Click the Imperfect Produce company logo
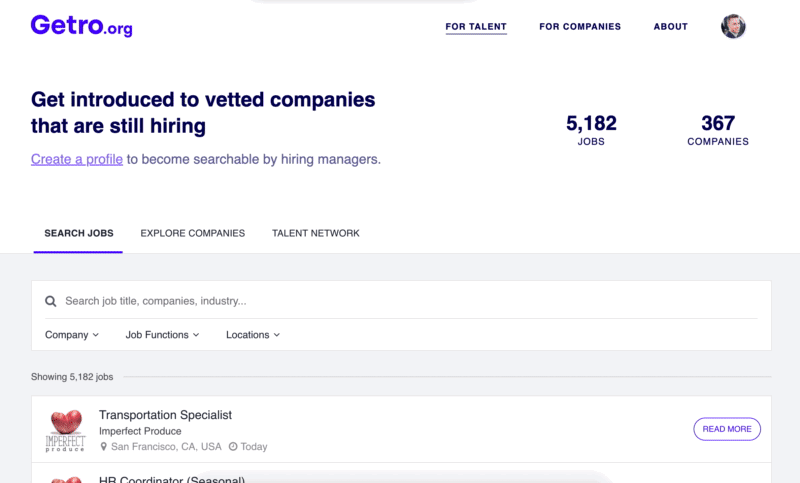Viewport: 800px width, 483px height. (65, 430)
